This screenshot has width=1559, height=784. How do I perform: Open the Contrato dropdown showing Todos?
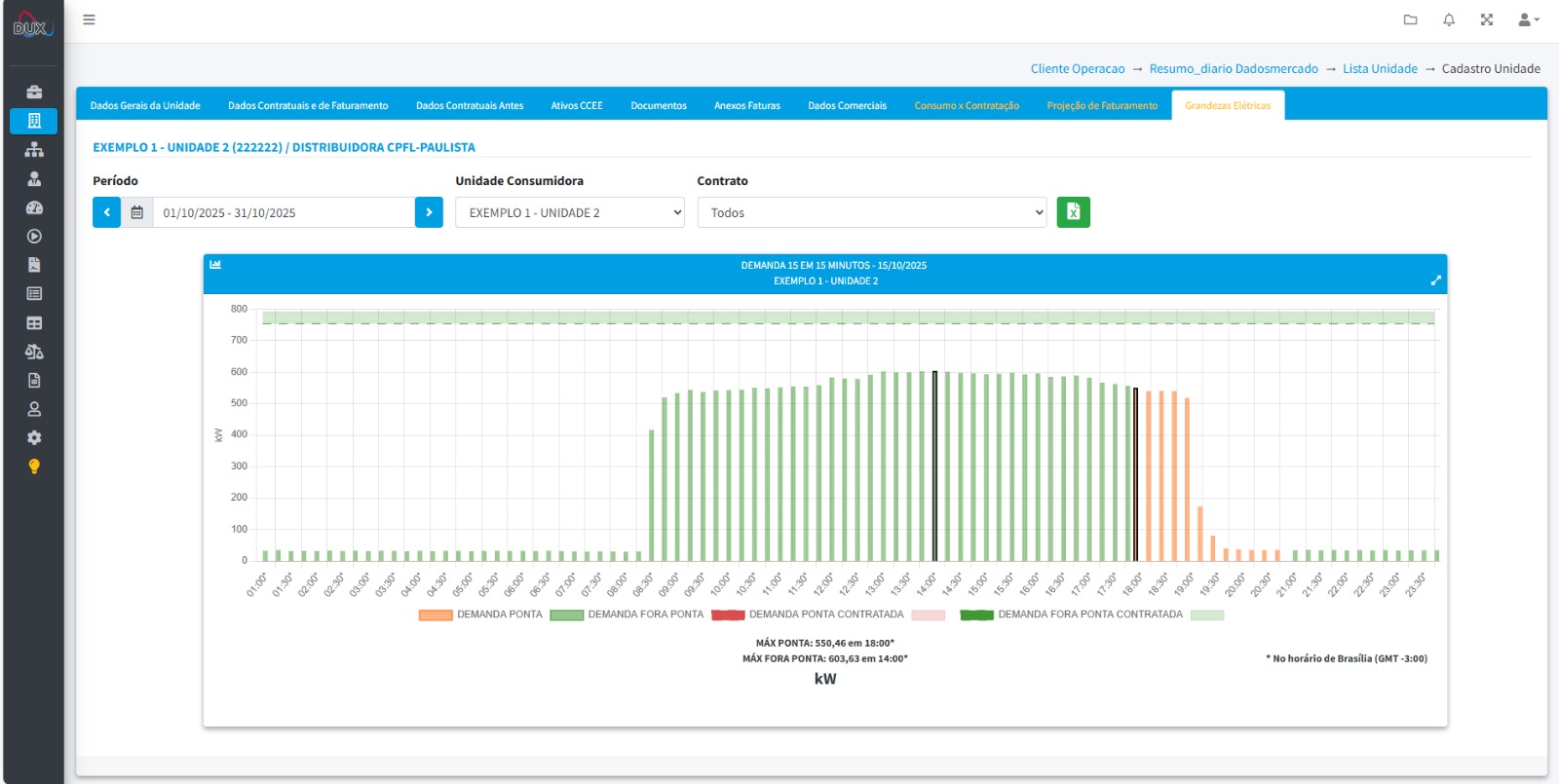(872, 212)
